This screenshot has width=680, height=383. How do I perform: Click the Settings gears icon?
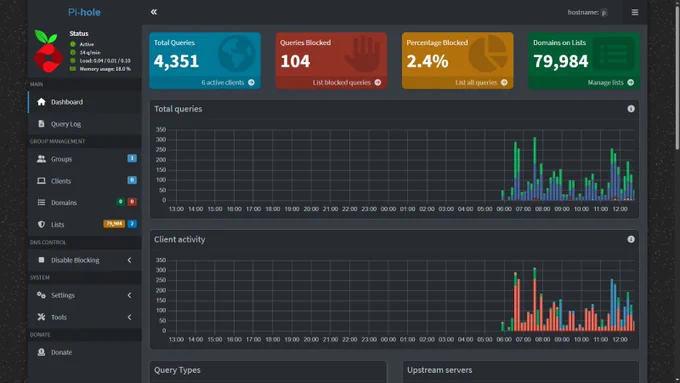tap(41, 295)
